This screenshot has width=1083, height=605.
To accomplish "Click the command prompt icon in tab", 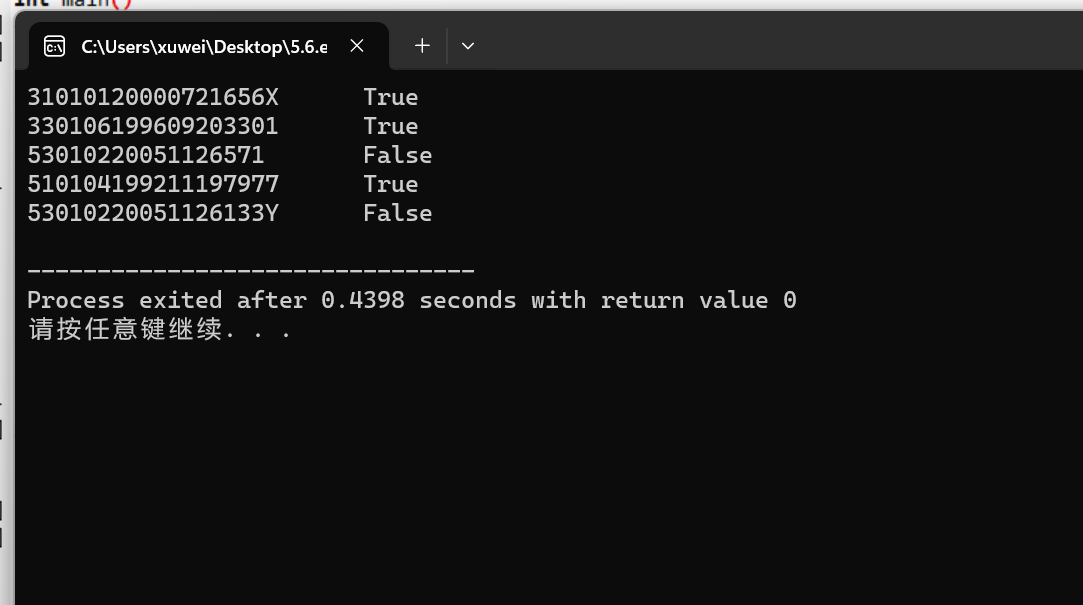I will coord(55,46).
